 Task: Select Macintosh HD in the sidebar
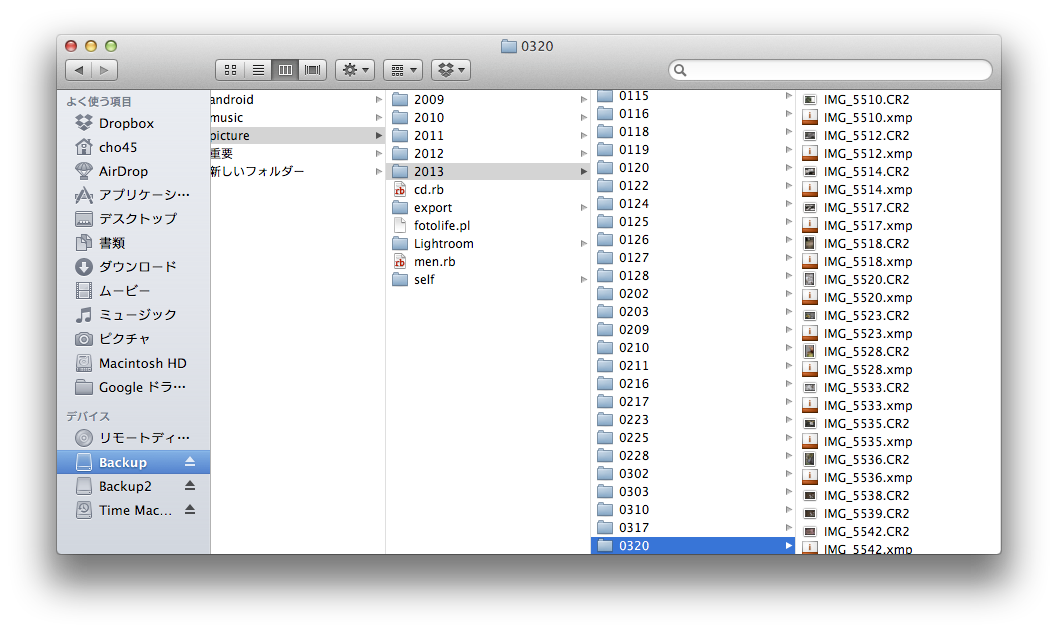[142, 363]
